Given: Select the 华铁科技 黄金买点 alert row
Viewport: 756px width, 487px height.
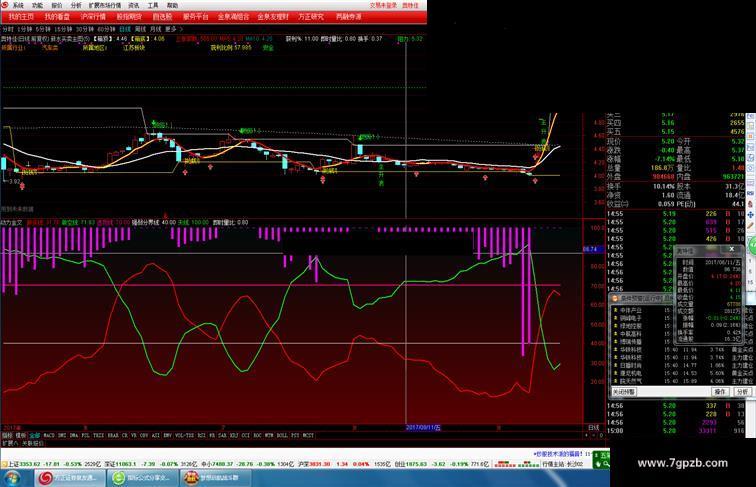Looking at the screenshot, I should coord(683,350).
